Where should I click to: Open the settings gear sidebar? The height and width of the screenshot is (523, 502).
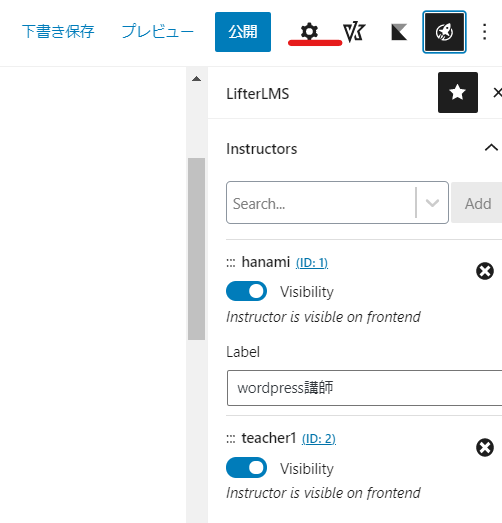310,32
